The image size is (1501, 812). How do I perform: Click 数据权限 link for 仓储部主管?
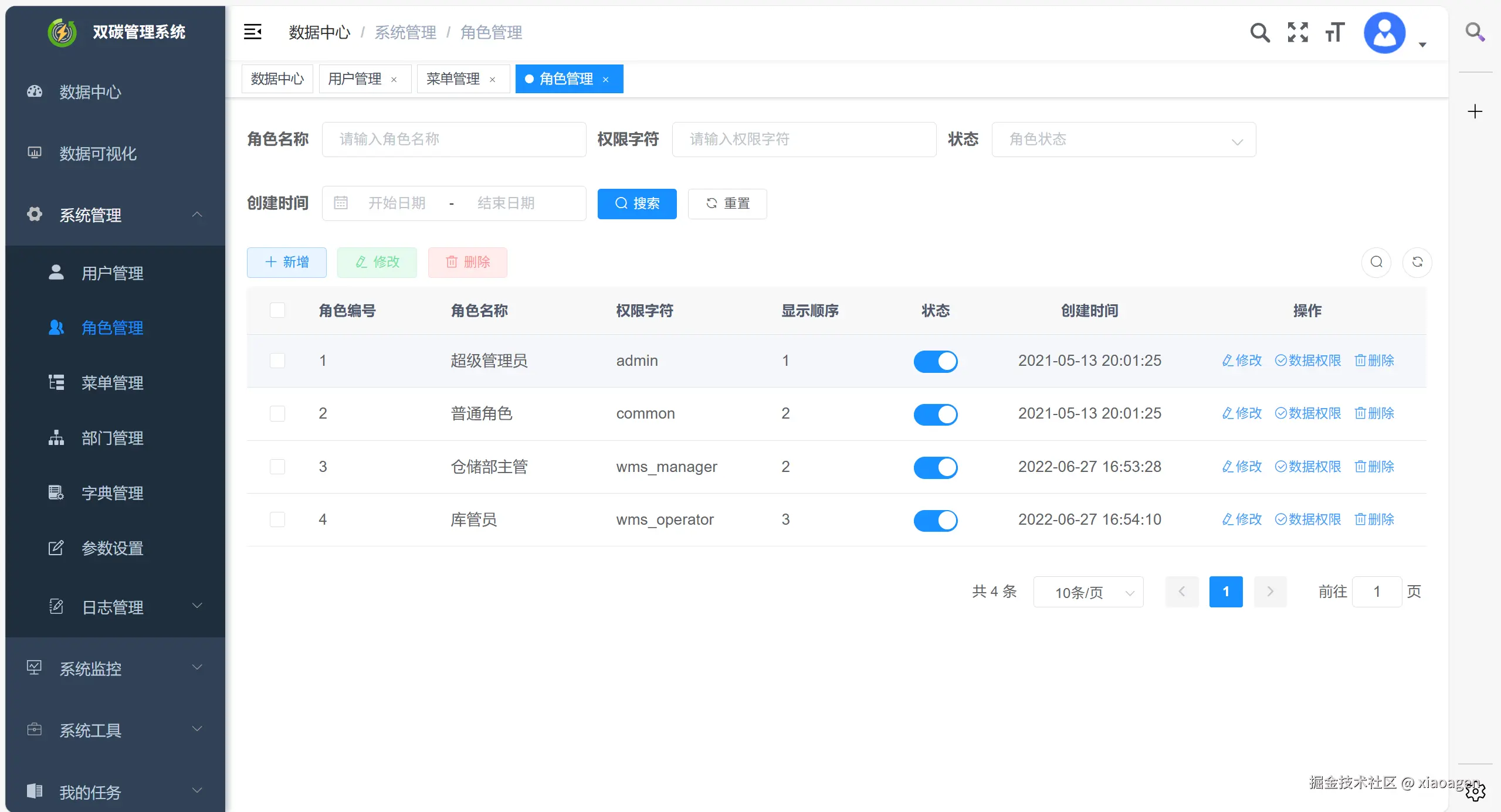coord(1308,467)
